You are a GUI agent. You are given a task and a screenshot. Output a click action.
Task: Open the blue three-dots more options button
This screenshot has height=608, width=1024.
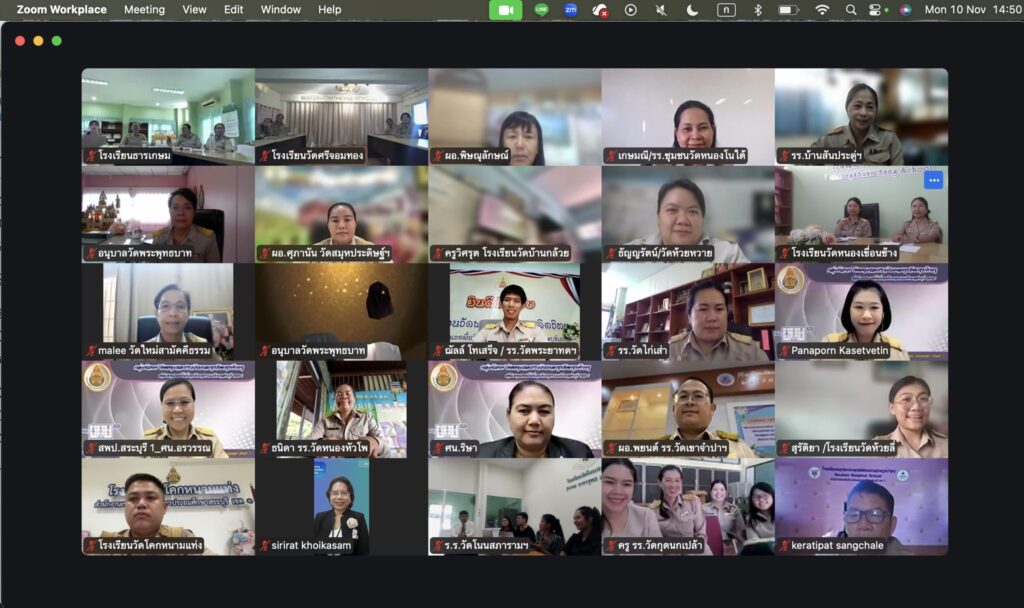coord(933,180)
